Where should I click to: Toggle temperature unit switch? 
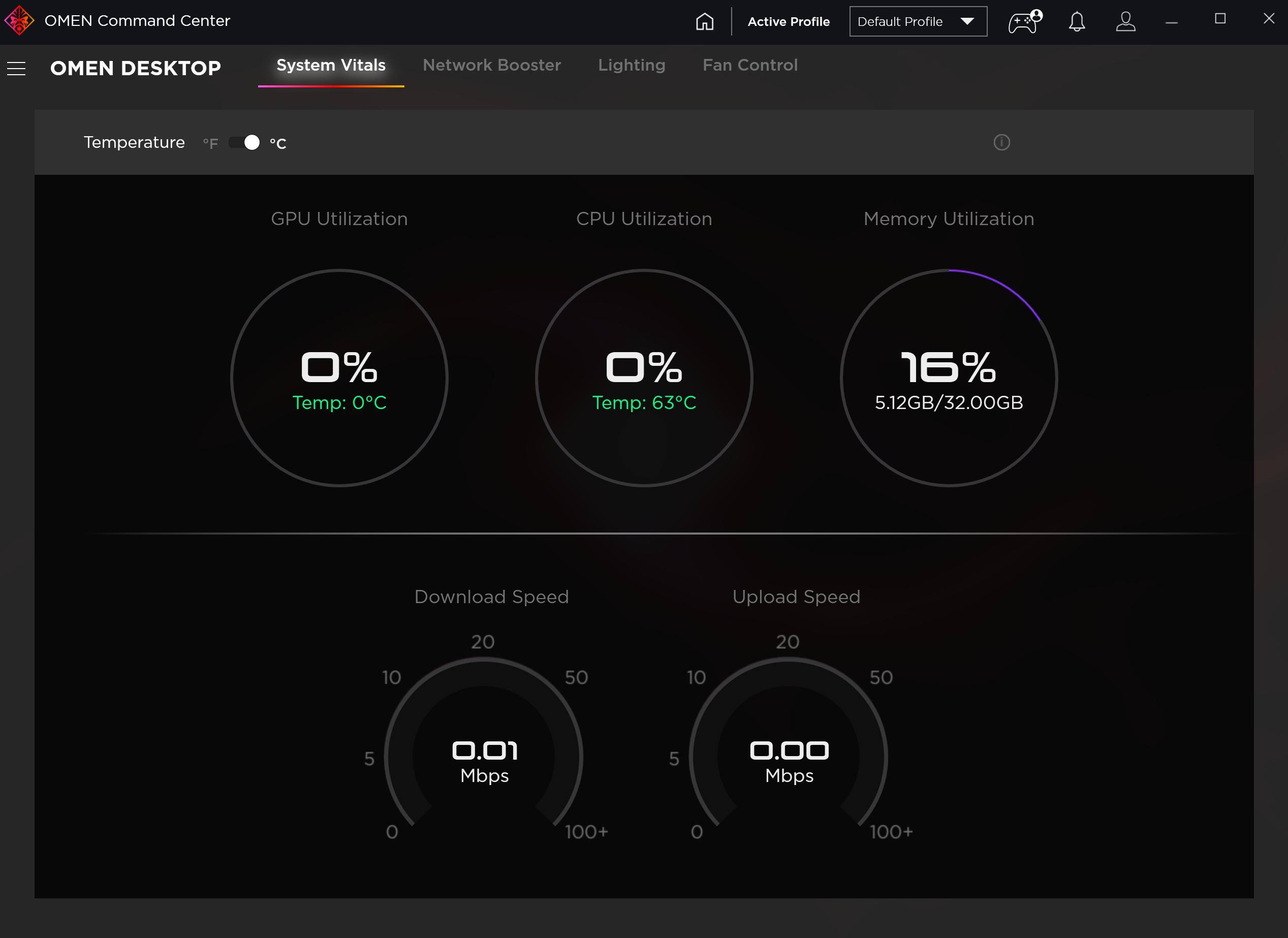[x=245, y=142]
